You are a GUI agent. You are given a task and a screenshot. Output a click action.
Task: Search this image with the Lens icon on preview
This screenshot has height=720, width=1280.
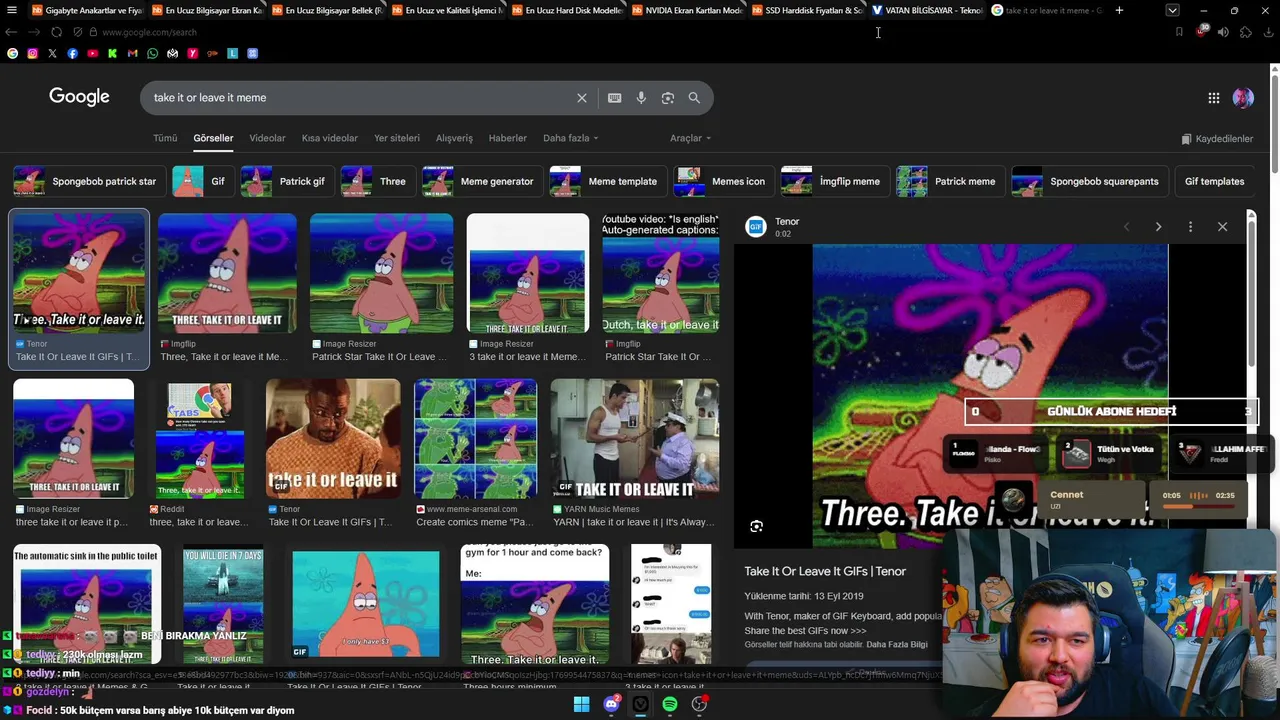pos(756,526)
